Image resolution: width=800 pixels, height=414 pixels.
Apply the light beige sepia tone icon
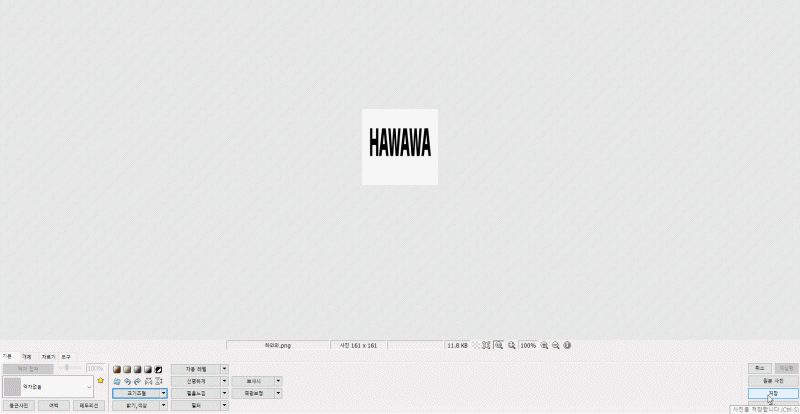click(x=127, y=369)
